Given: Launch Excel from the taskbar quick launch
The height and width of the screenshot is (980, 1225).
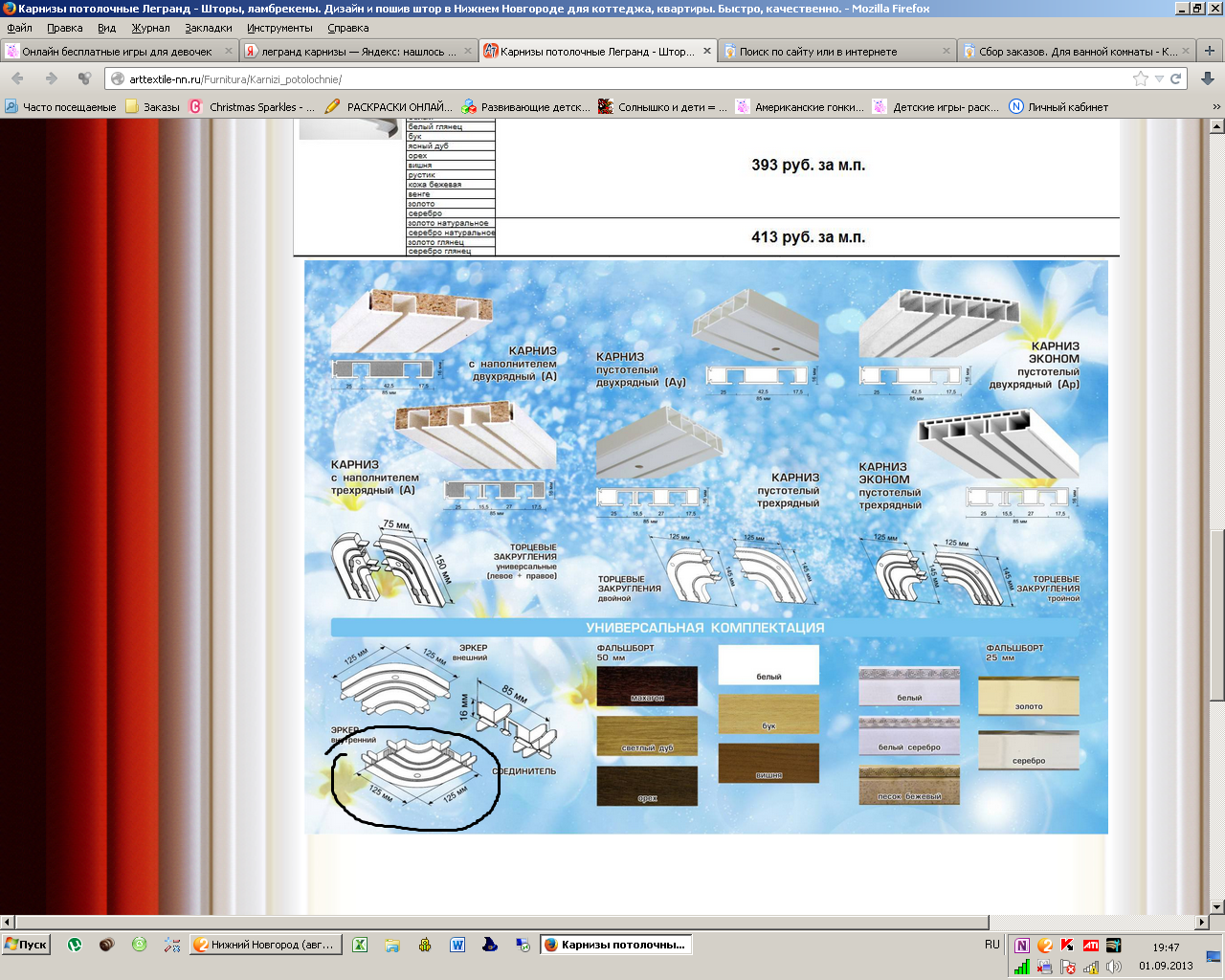Looking at the screenshot, I should click(x=360, y=945).
